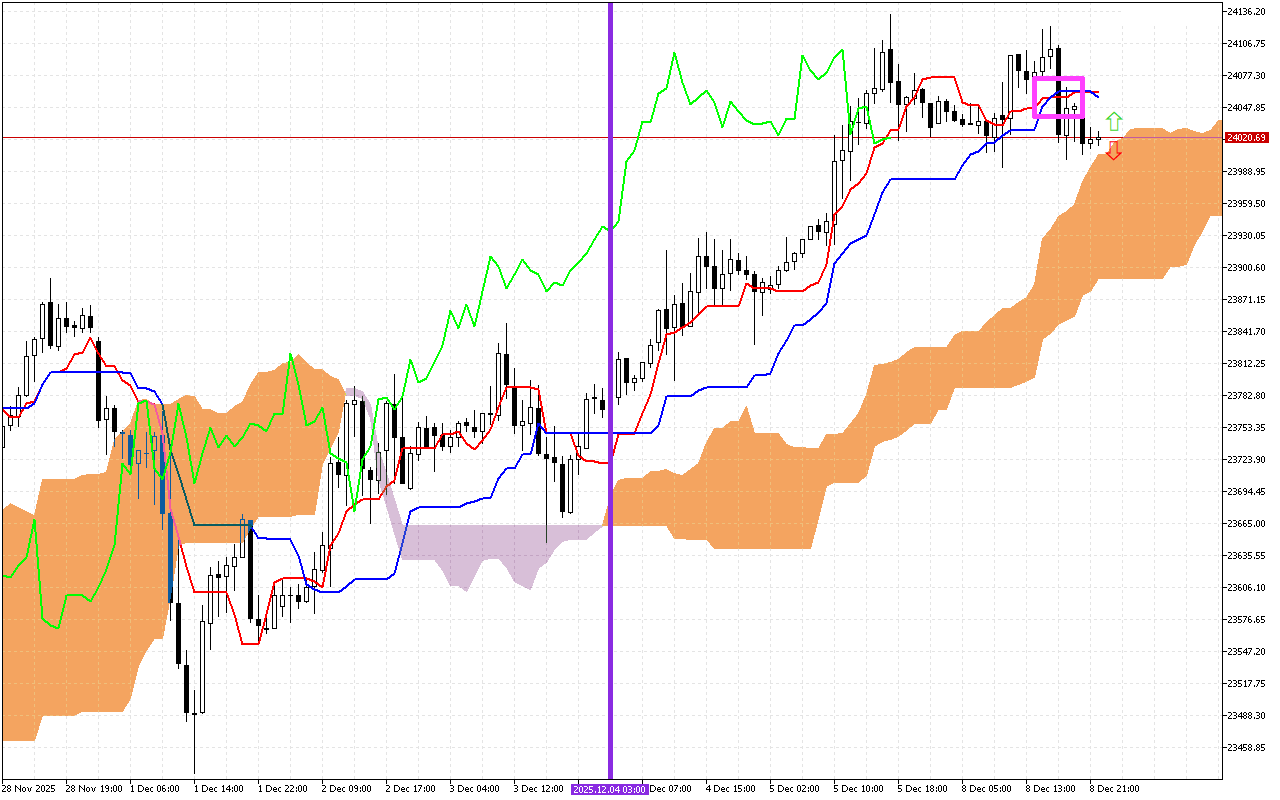The width and height of the screenshot is (1280, 800).
Task: Click the red down arrow marker
Action: pyautogui.click(x=1114, y=151)
